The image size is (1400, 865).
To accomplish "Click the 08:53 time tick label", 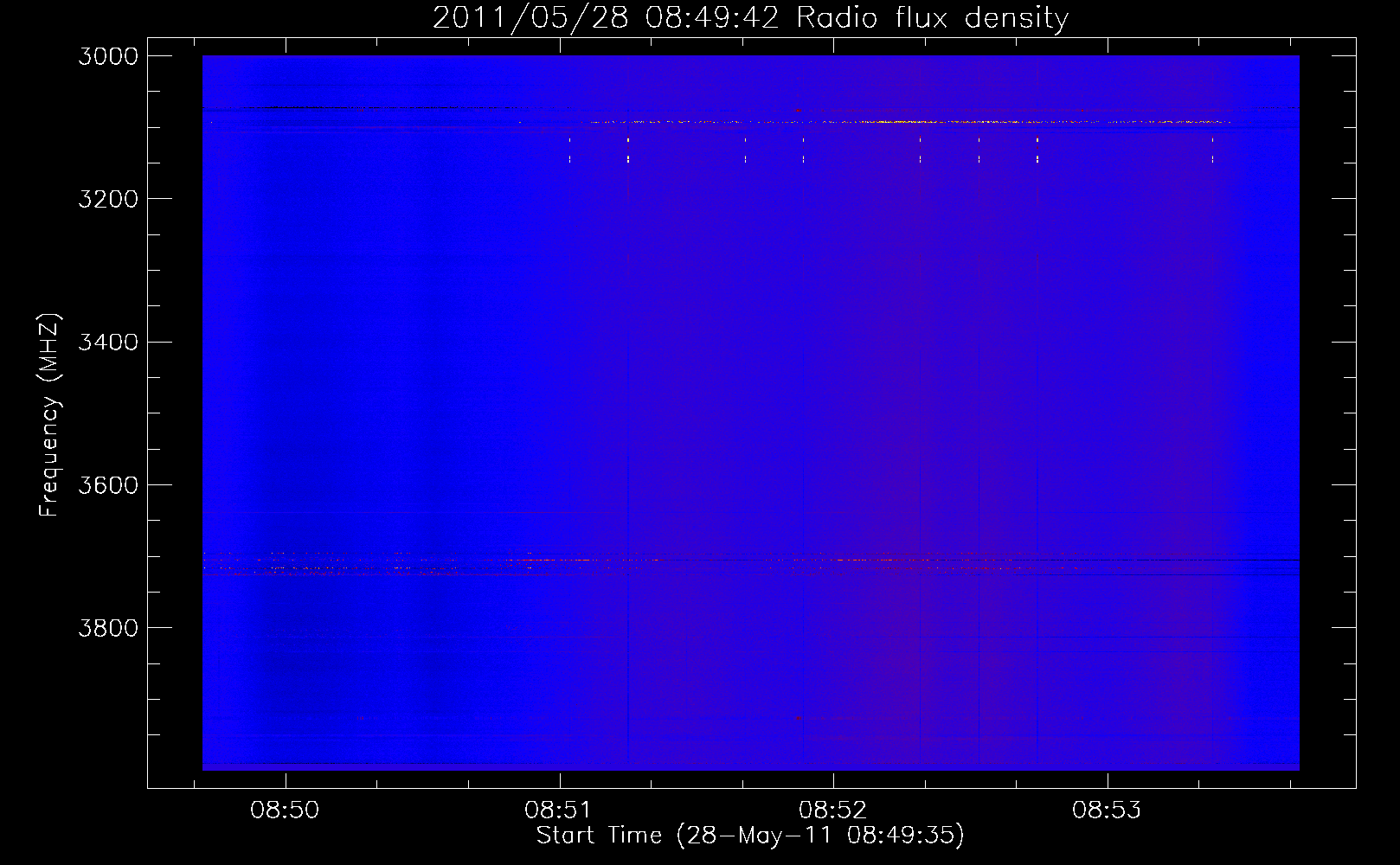I will coord(1107,811).
